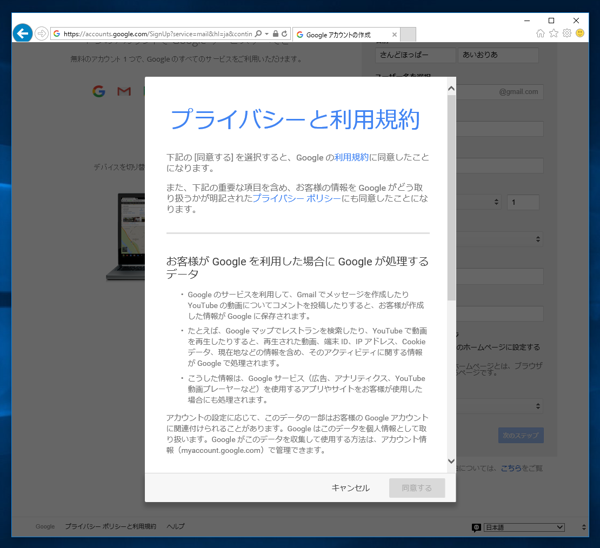This screenshot has height=548, width=600.
Task: Open a new blank tab
Action: click(408, 34)
